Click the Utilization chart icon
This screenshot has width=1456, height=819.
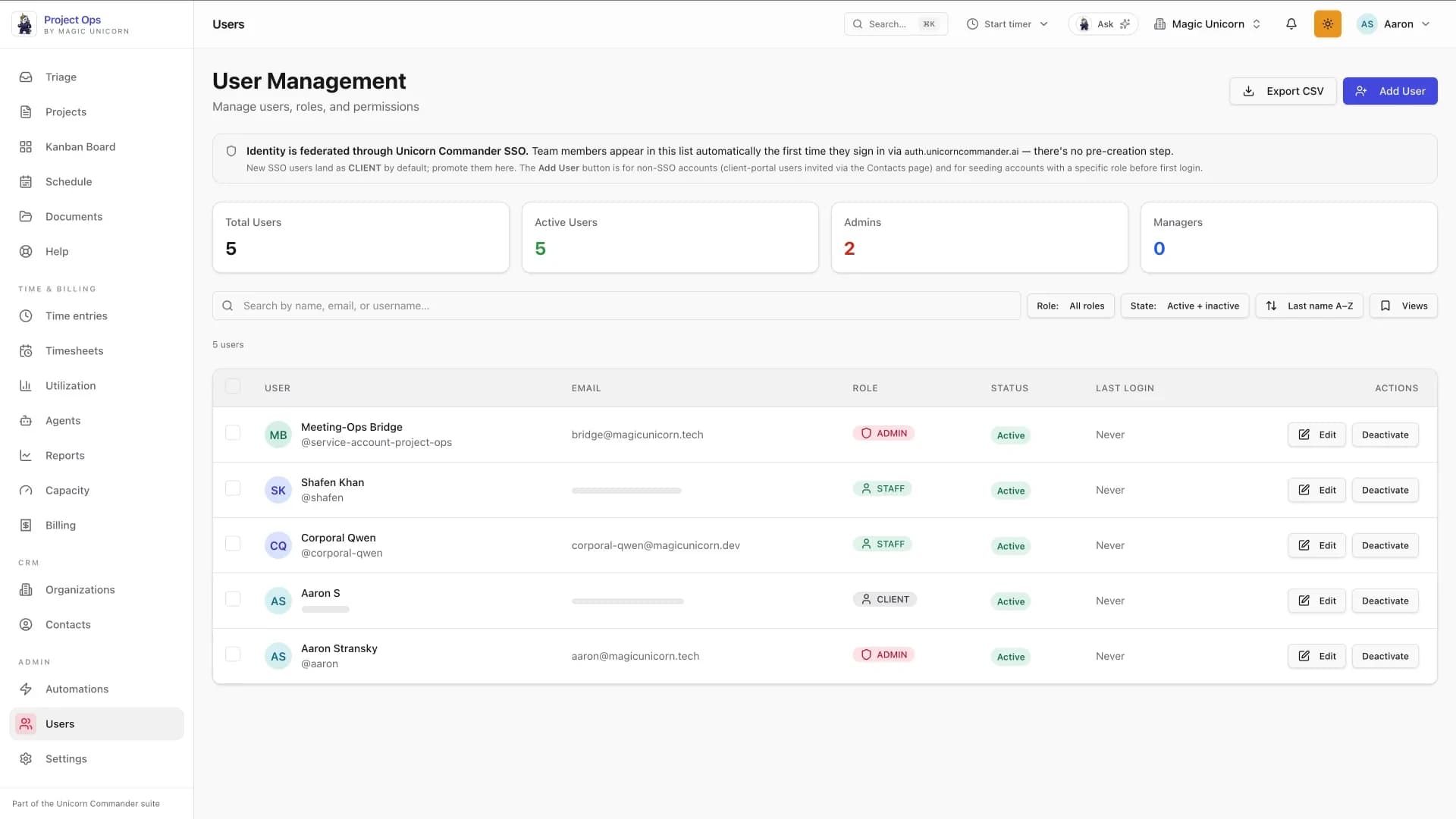(x=26, y=386)
